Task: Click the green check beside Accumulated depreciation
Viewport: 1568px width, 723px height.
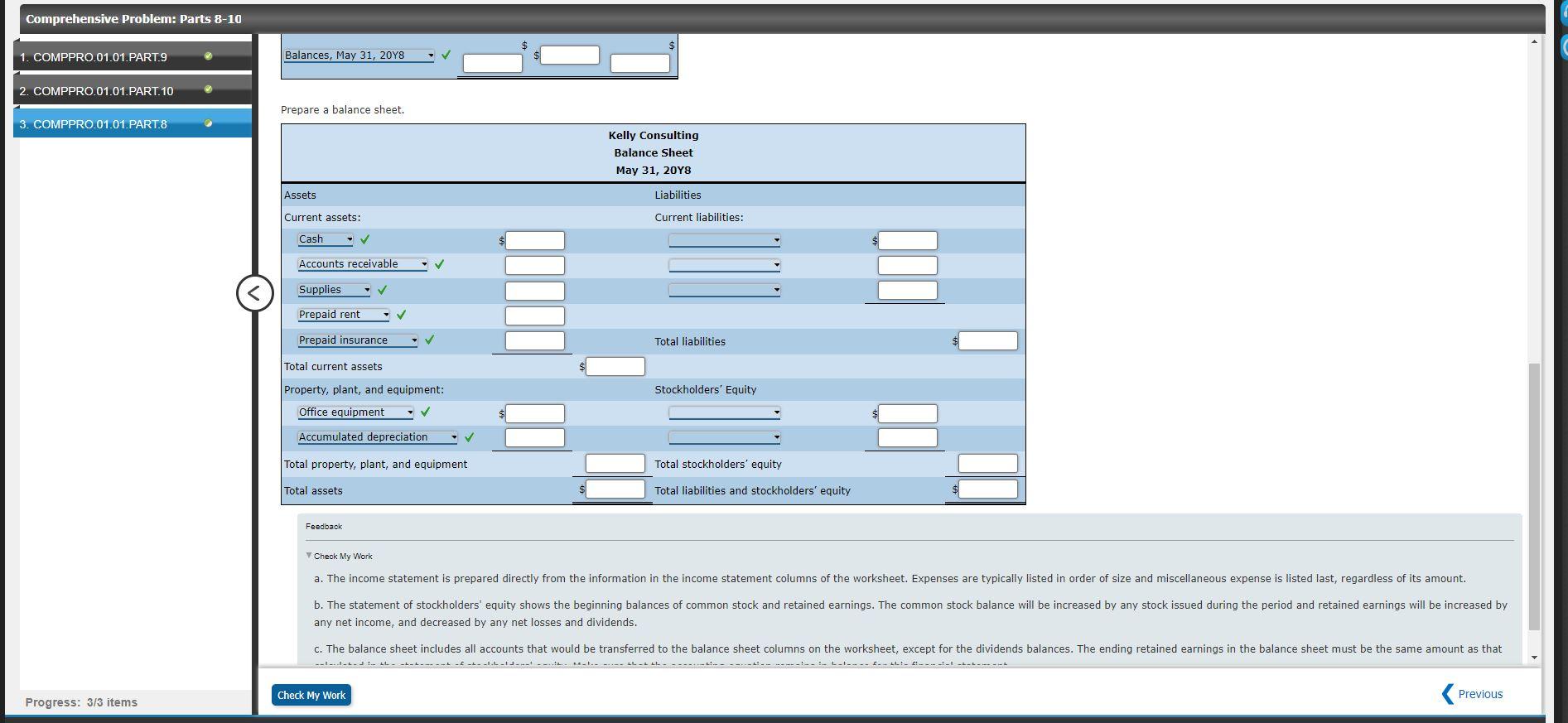Action: tap(470, 437)
